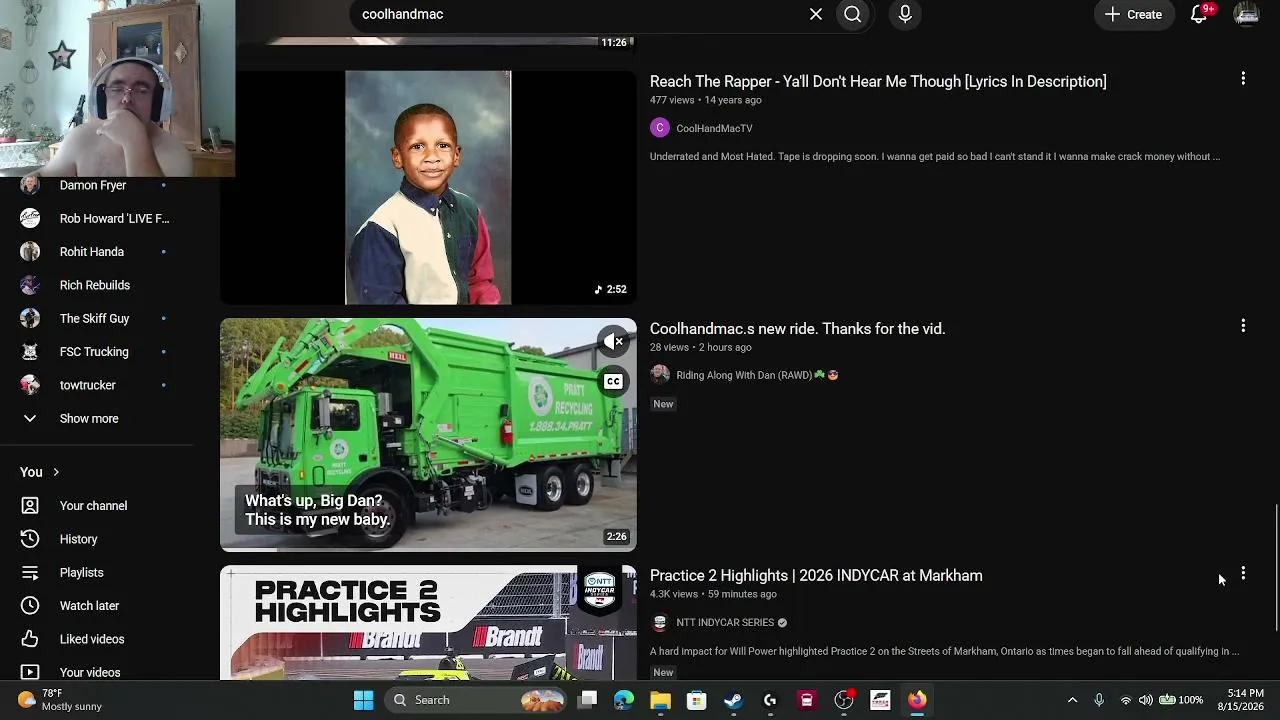Screen dimensions: 1280x720
Task: Open the green garbage truck video thumbnail
Action: point(428,435)
